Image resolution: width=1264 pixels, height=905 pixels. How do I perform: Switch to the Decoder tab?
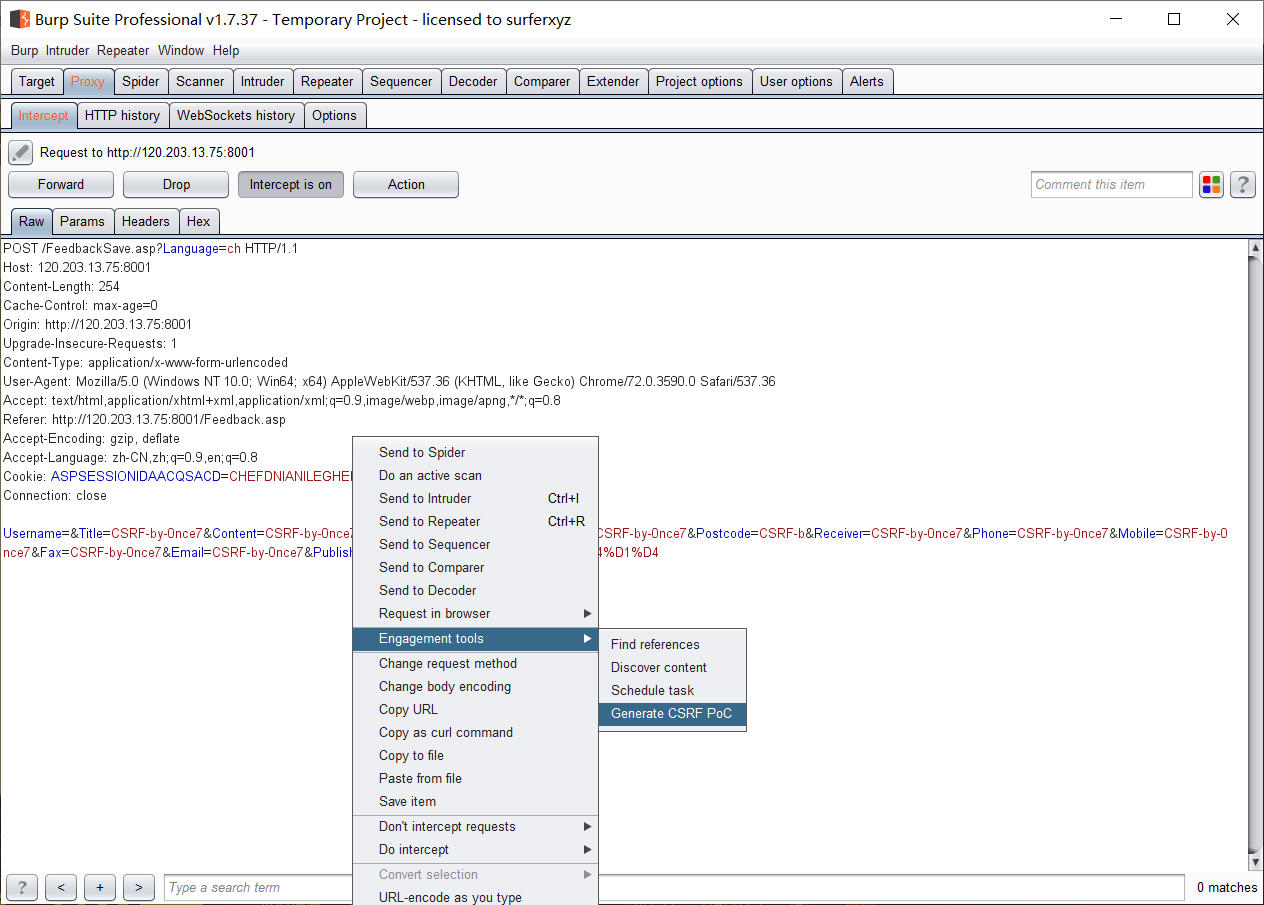point(473,82)
